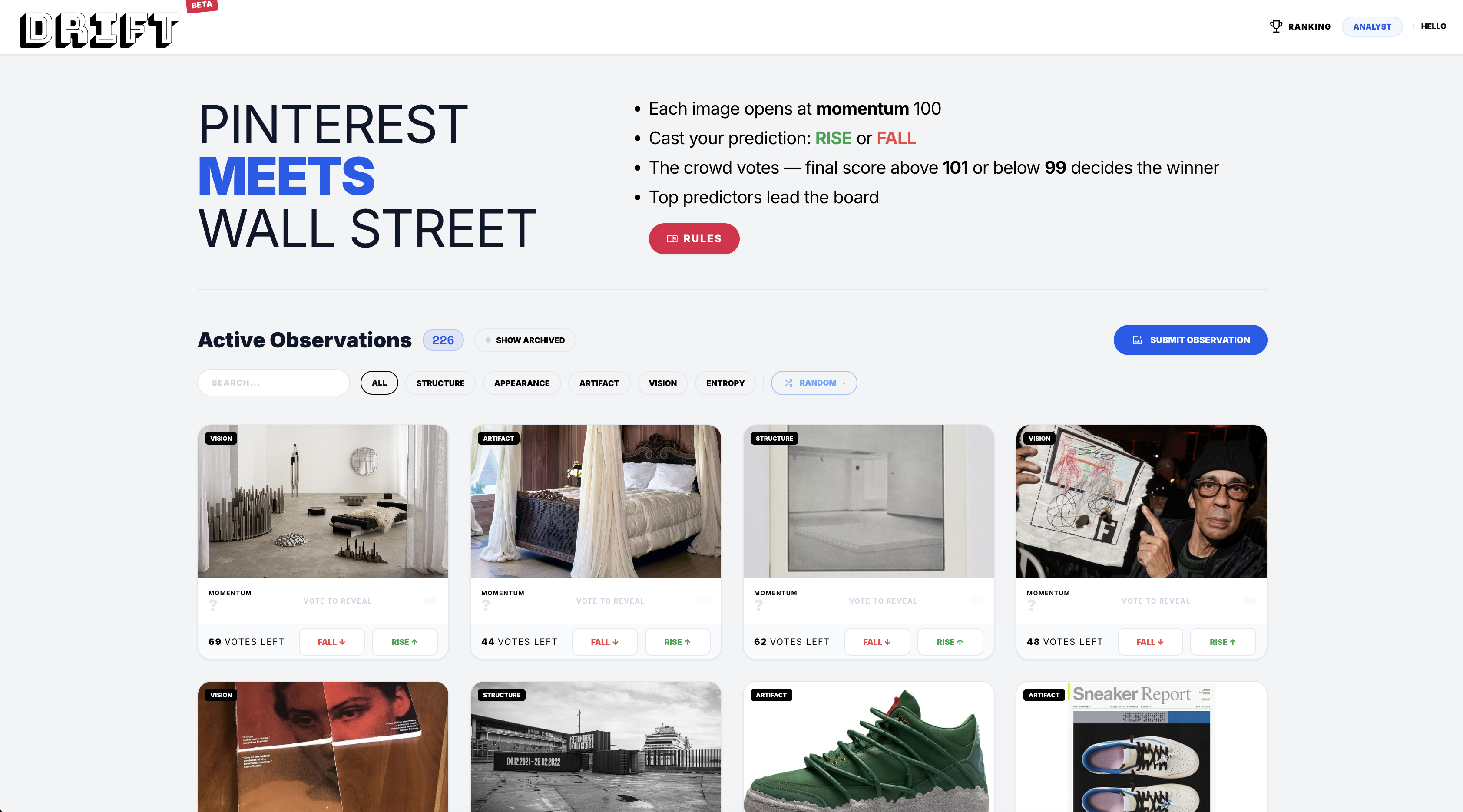
Task: Toggle Show Archived observations
Action: coord(525,340)
